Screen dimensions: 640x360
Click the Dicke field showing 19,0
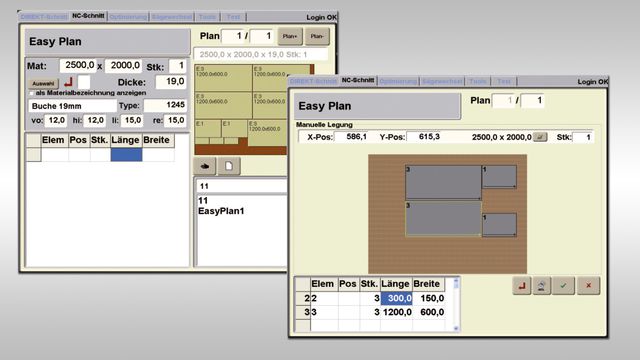click(171, 82)
